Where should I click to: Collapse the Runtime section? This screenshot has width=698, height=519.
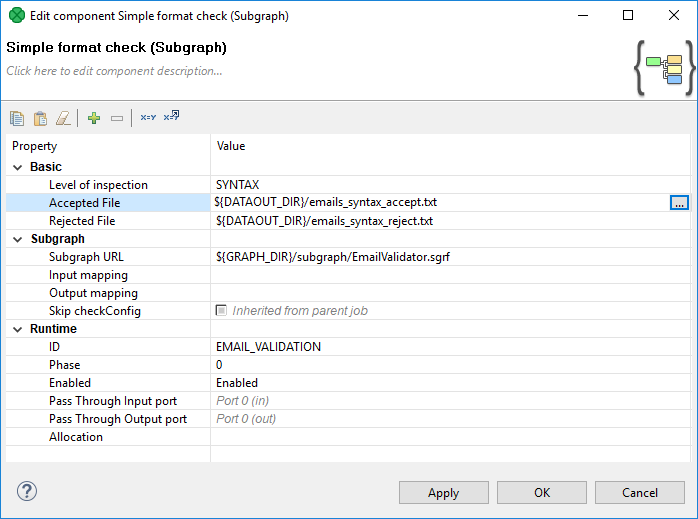point(17,329)
